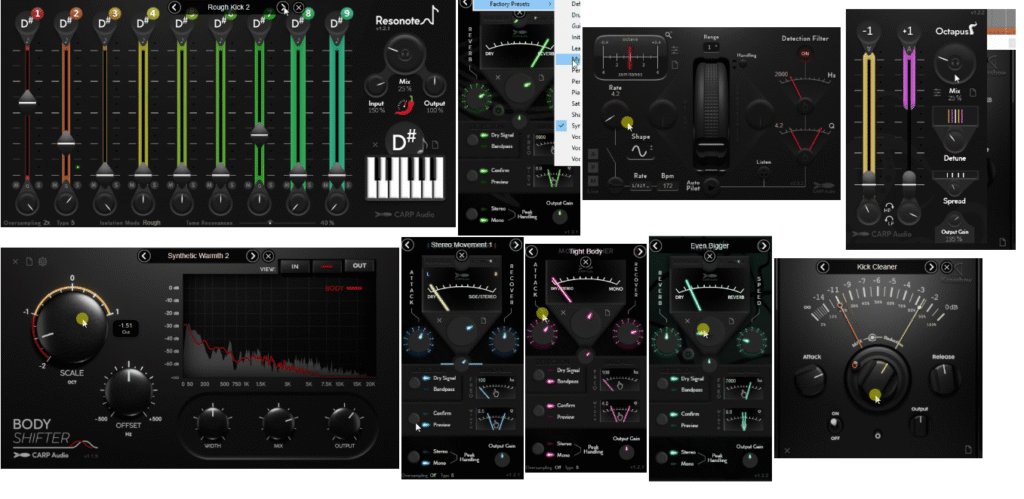Viewport: 1024px width, 499px height.
Task: Solo band 2 in Resonote
Action: pyautogui.click(x=76, y=185)
